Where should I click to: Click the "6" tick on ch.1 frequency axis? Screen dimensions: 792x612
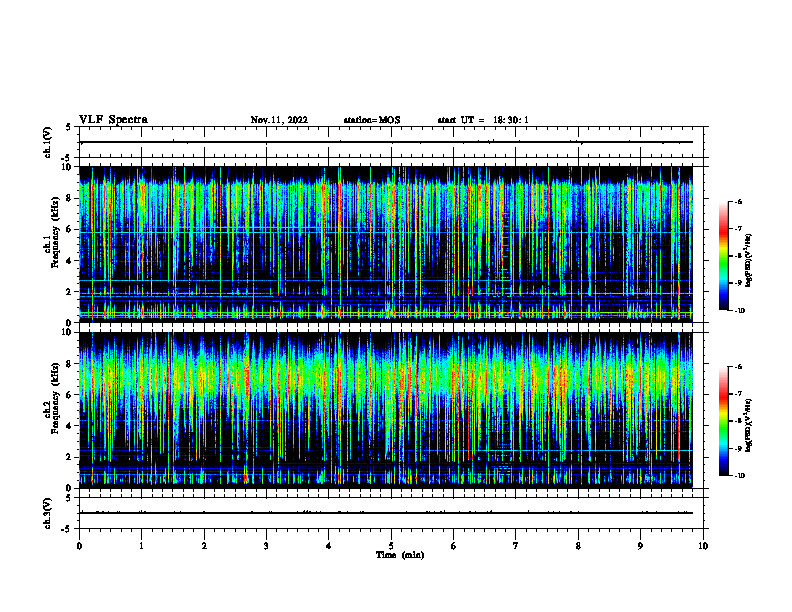click(x=70, y=229)
